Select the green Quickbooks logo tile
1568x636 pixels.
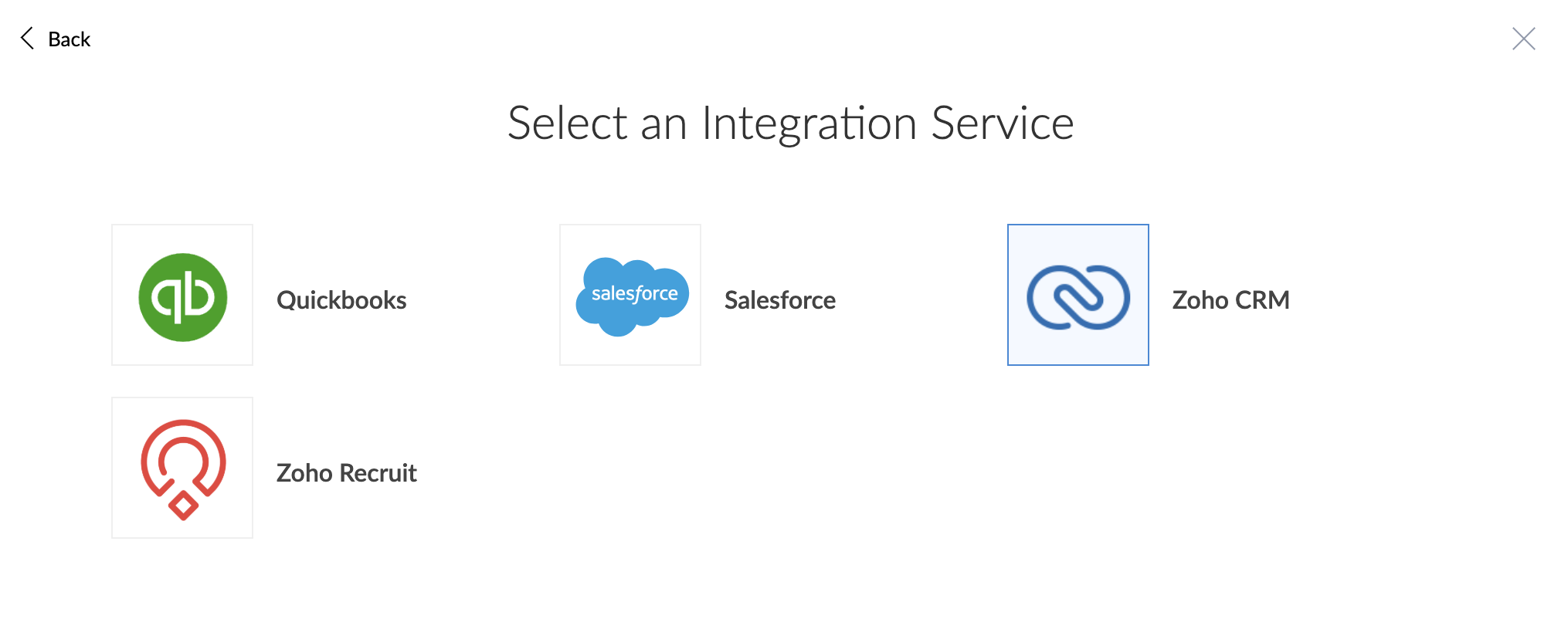(x=182, y=295)
